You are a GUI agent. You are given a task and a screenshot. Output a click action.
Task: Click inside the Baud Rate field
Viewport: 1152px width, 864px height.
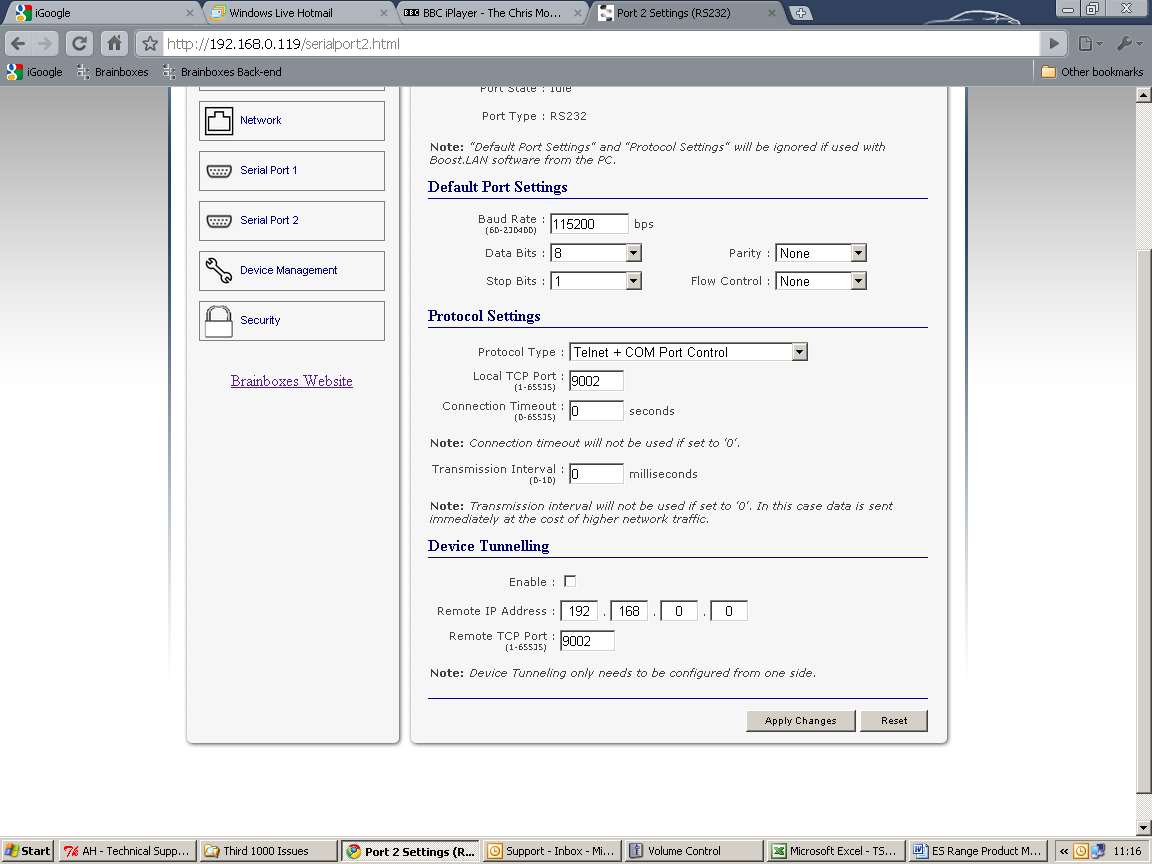click(590, 223)
